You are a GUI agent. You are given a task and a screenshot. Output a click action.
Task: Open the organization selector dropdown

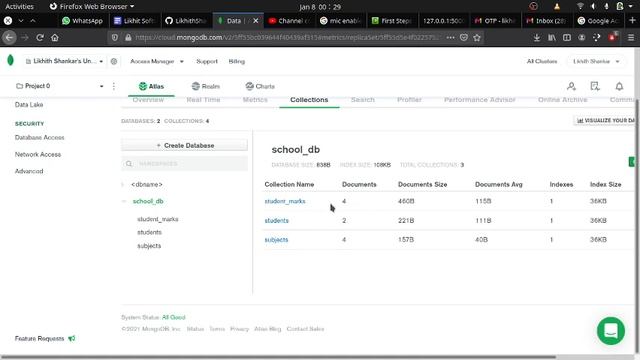(x=64, y=61)
